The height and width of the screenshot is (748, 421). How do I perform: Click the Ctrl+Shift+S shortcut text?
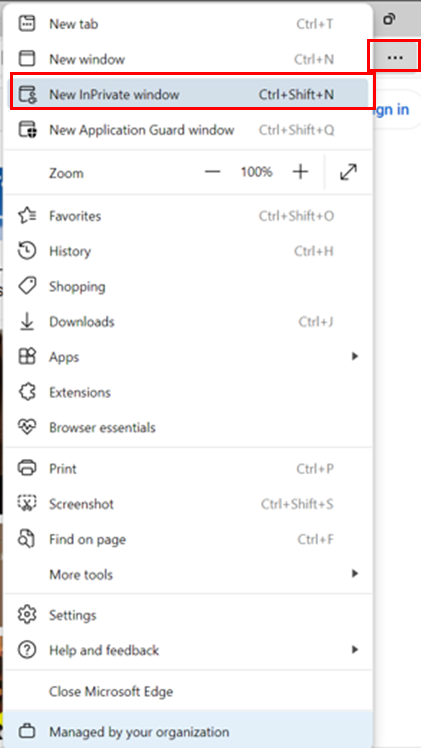[x=297, y=504]
